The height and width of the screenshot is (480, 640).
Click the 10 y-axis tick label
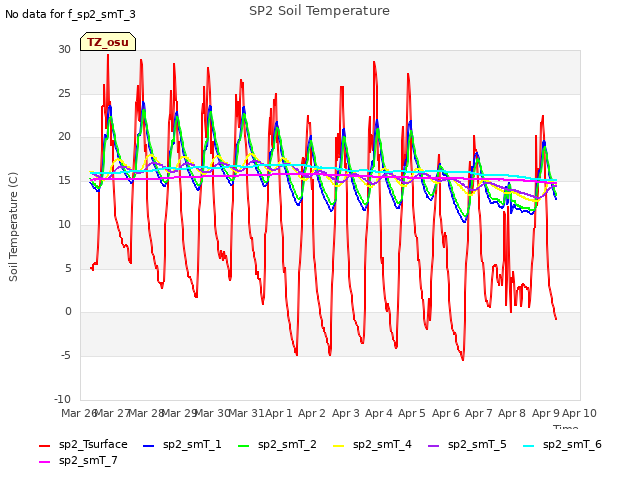coord(64,224)
